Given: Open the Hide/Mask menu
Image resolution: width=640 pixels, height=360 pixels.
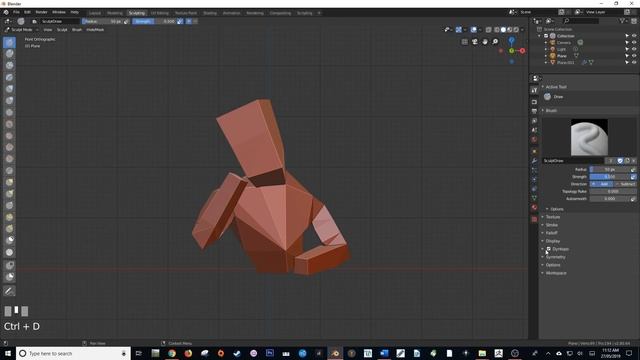Looking at the screenshot, I should click(x=95, y=30).
